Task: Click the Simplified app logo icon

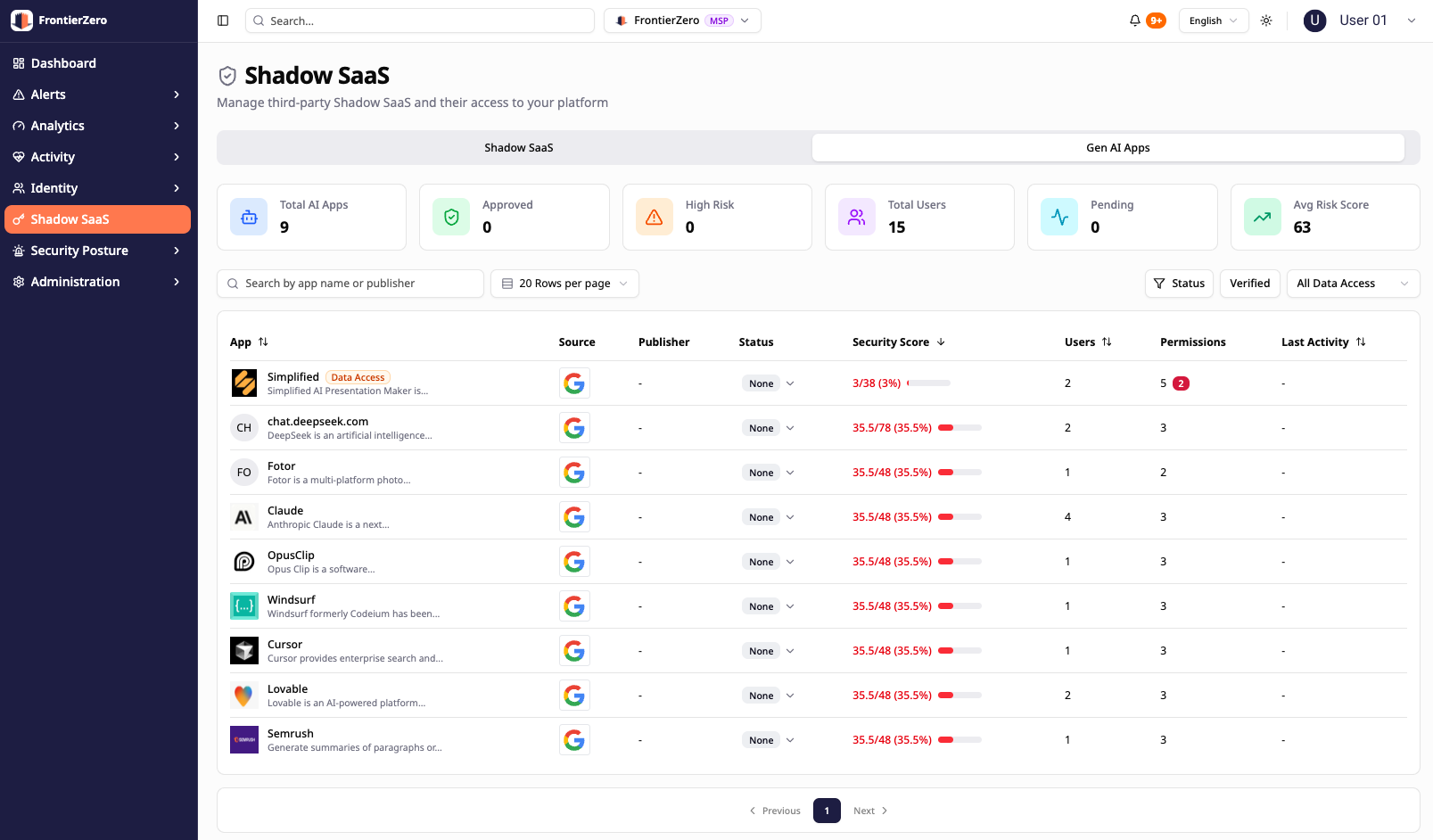Action: (243, 383)
